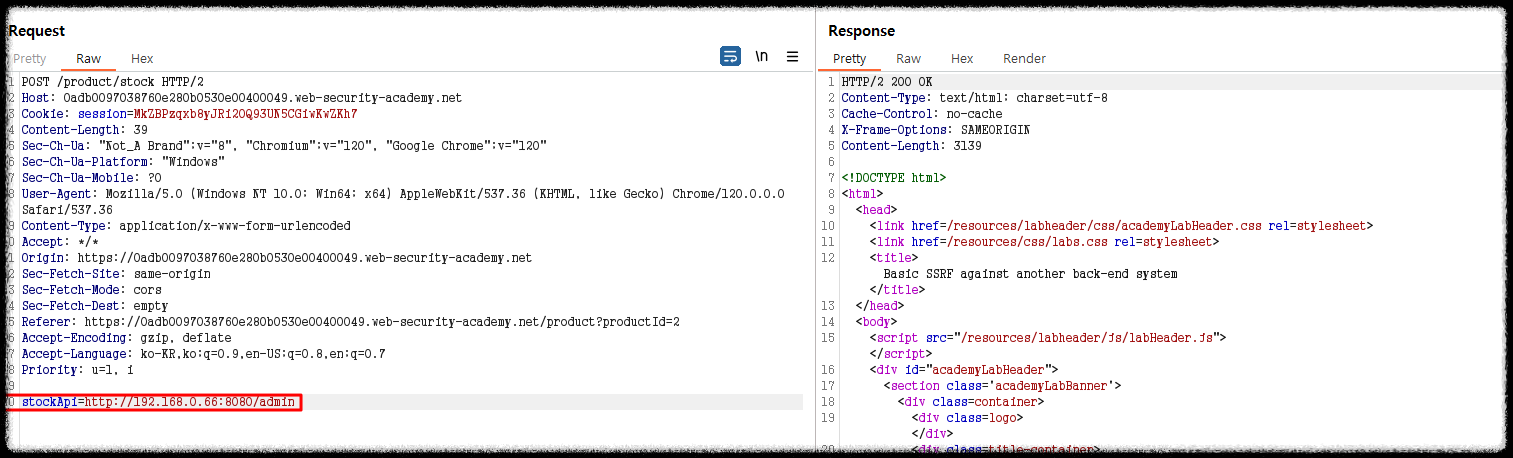Click the Origin header line
This screenshot has height=458, width=1513.
pos(276,258)
